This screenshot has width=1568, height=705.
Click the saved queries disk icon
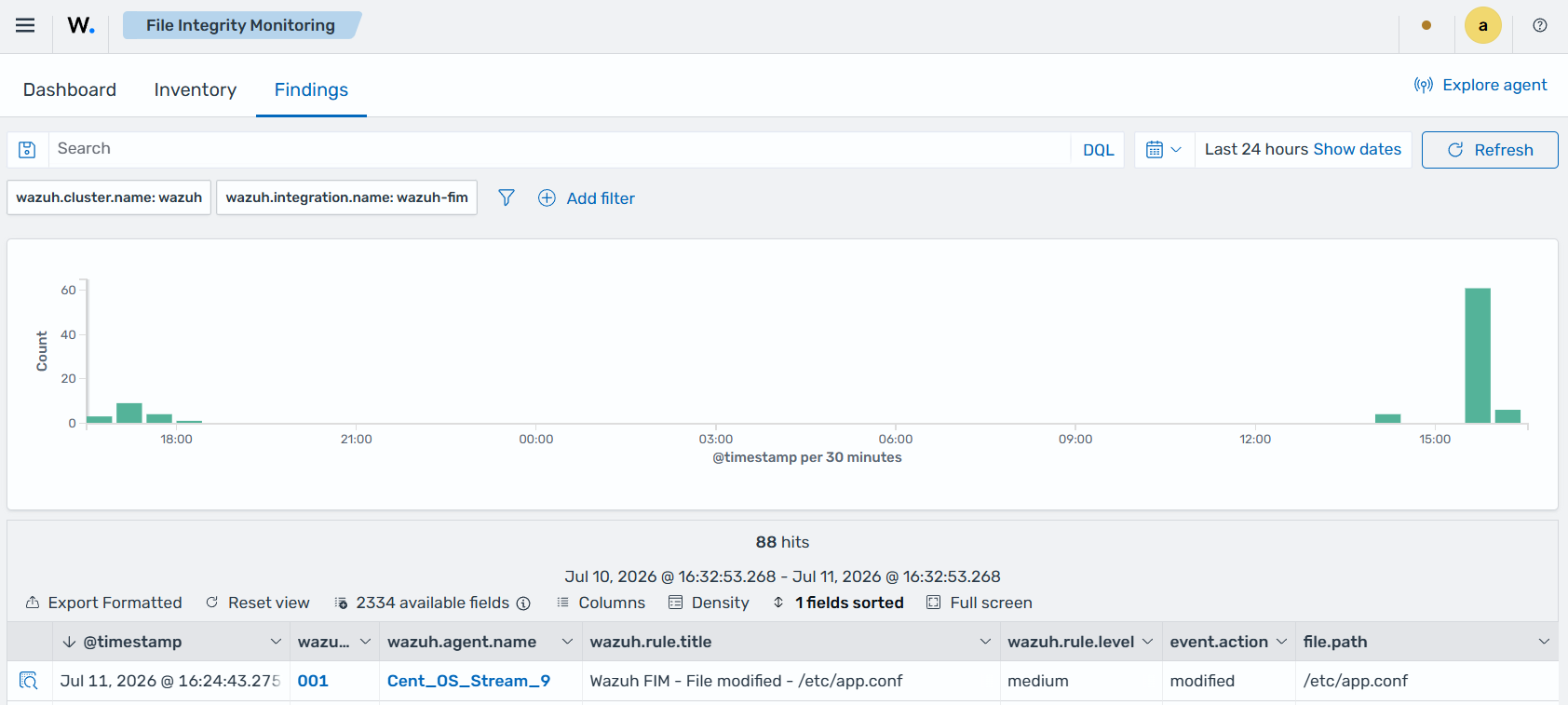(x=27, y=149)
